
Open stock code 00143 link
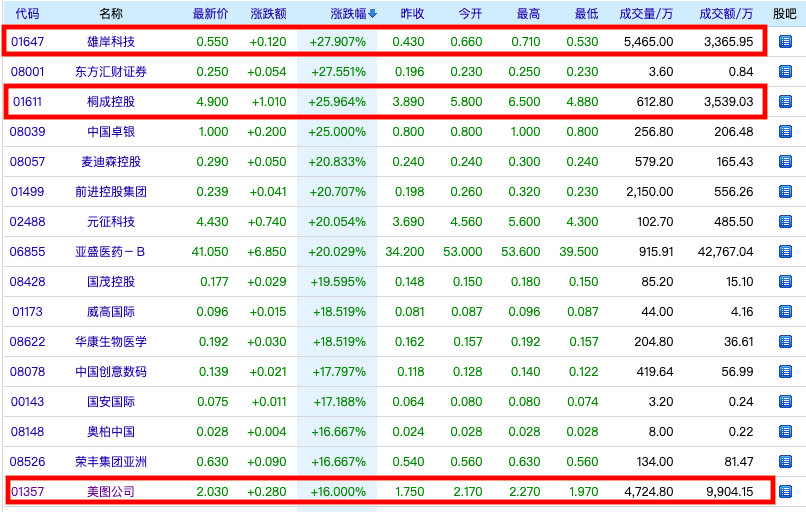click(27, 401)
